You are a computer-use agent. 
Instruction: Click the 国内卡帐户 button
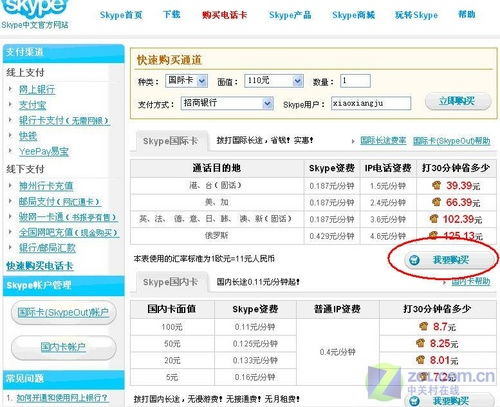coord(64,347)
